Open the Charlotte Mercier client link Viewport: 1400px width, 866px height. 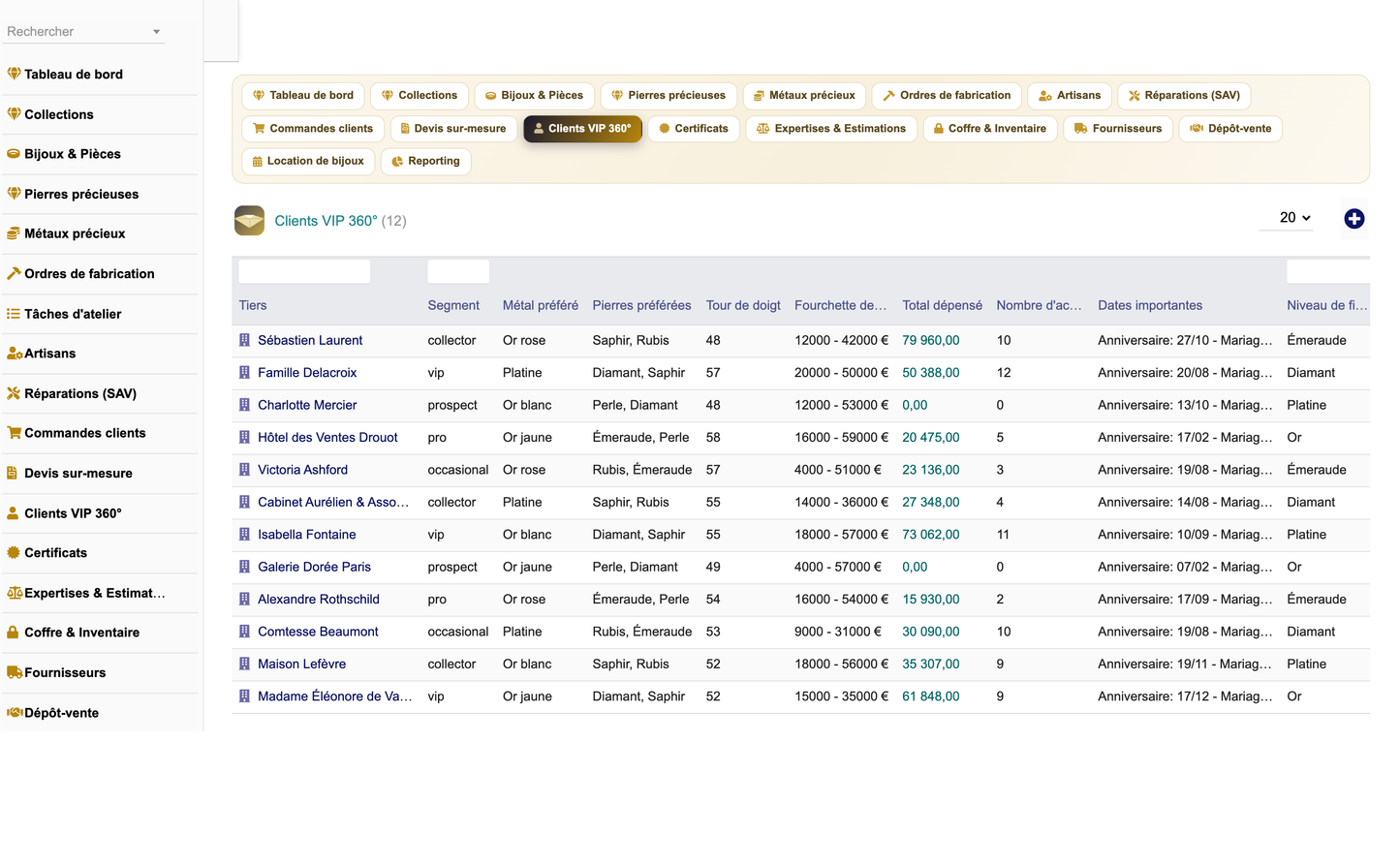[x=307, y=405]
